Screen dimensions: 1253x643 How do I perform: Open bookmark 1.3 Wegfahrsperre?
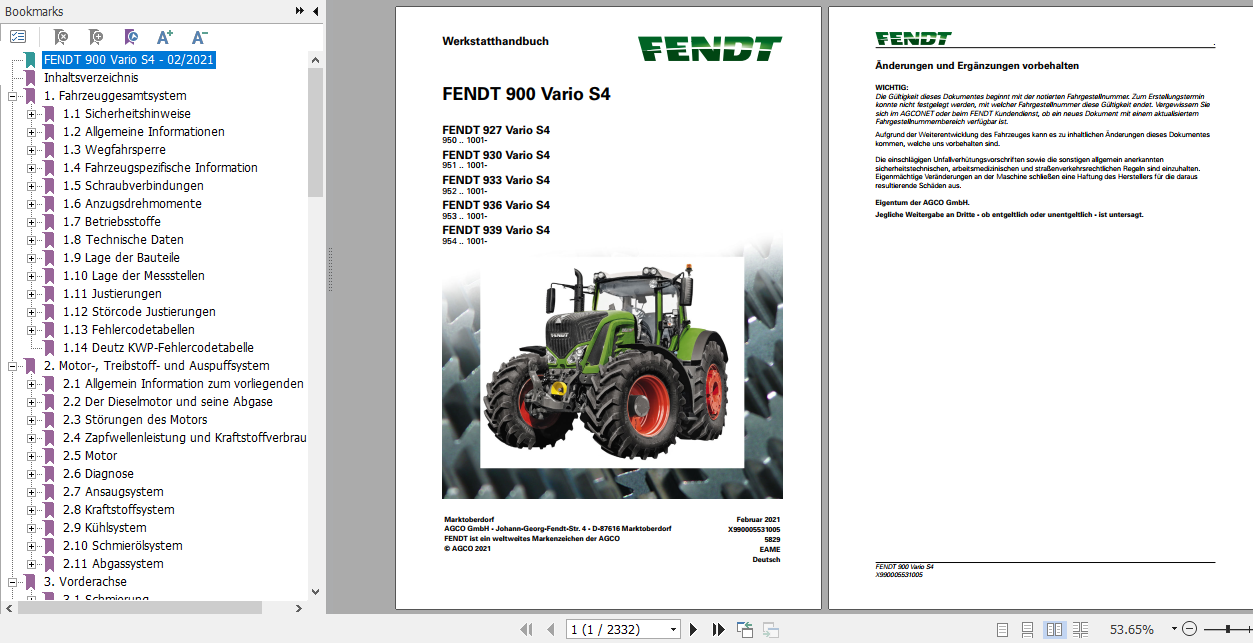114,150
